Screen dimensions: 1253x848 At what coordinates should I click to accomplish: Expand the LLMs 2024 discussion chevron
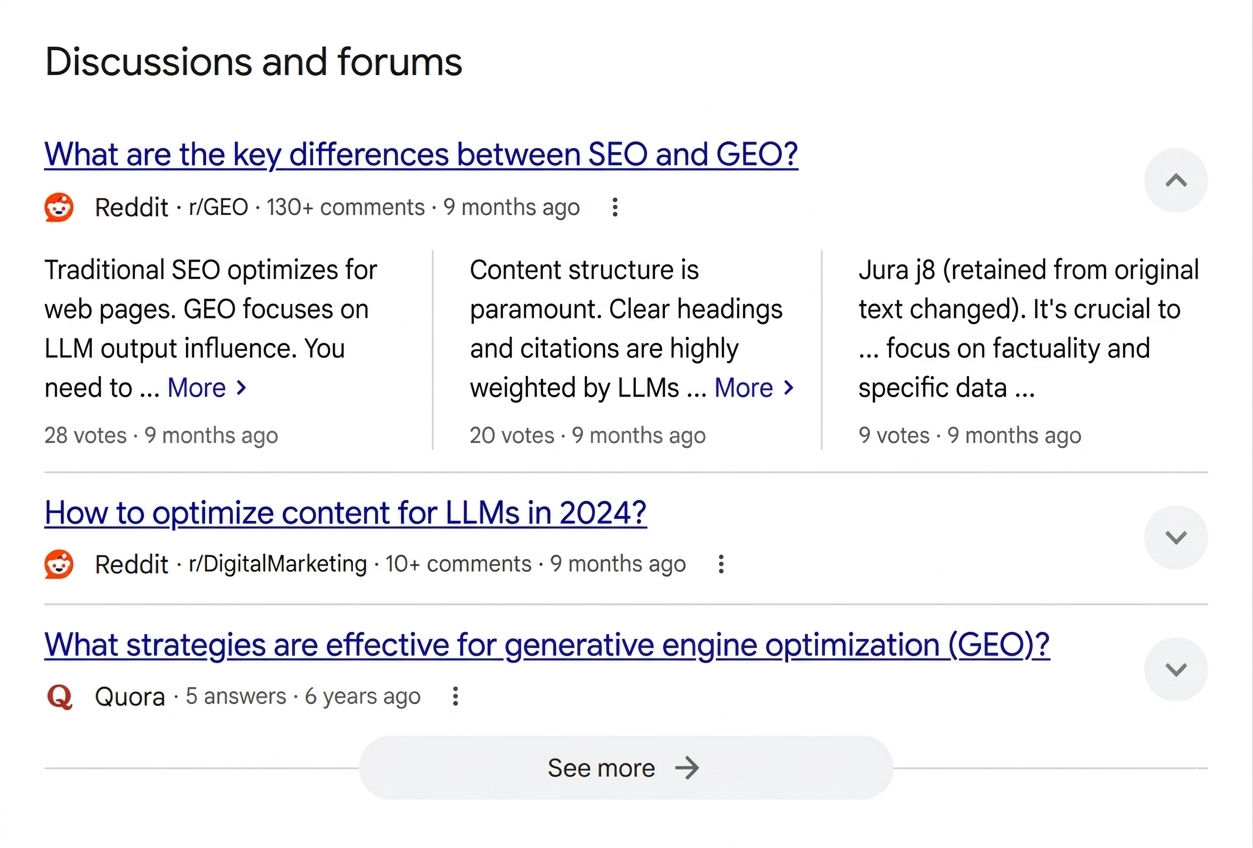tap(1176, 537)
